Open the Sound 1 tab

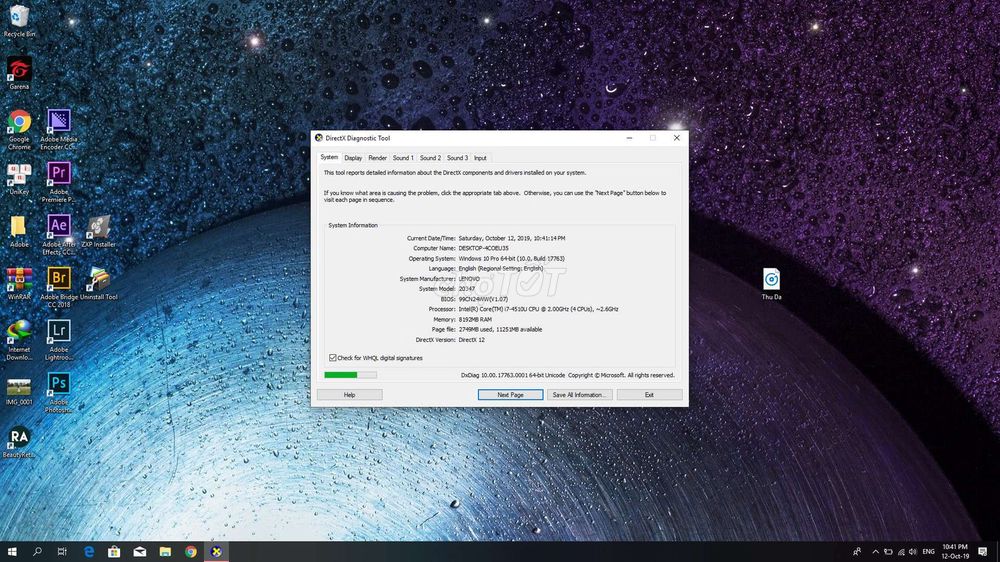click(x=403, y=158)
